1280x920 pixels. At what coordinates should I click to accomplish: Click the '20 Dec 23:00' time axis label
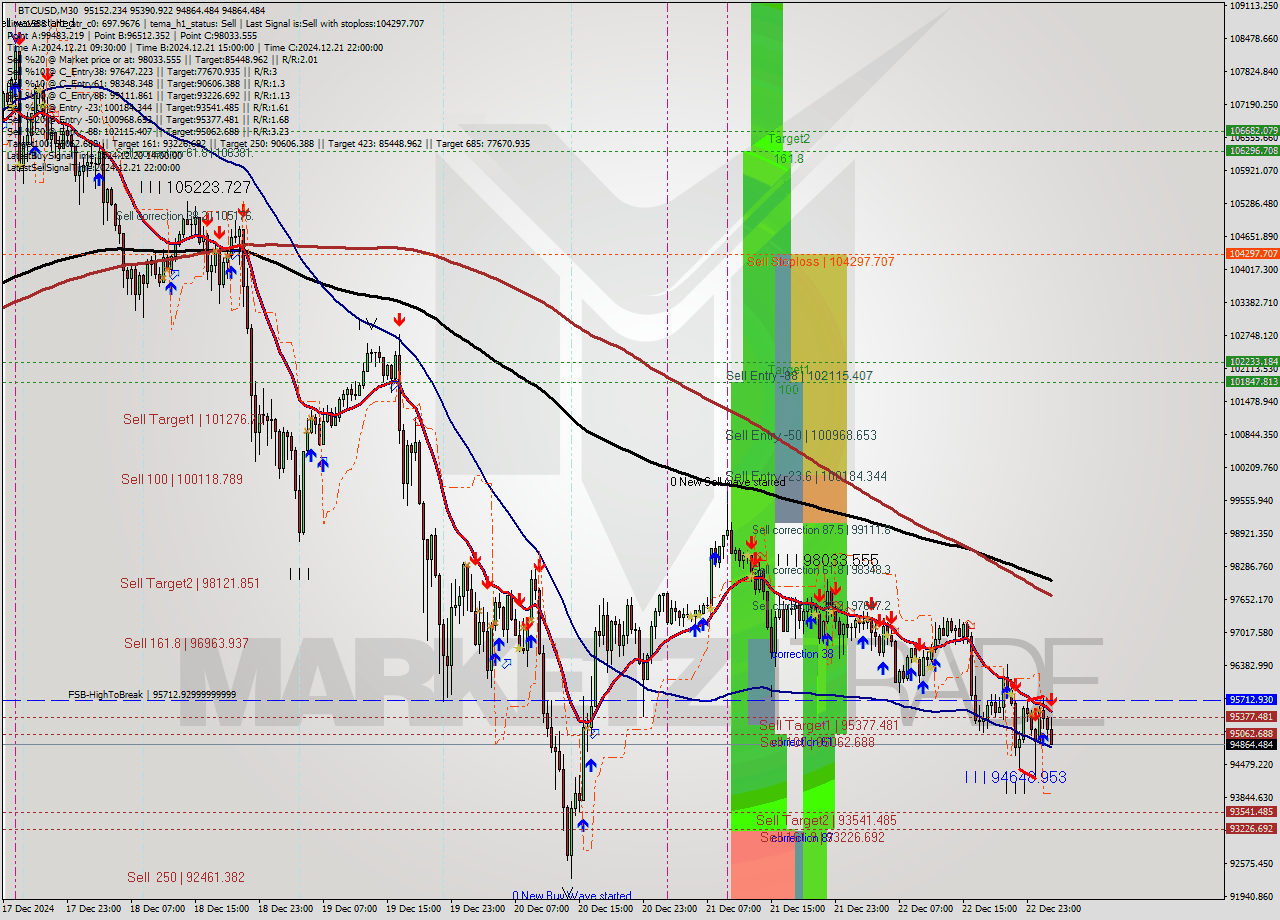click(x=671, y=909)
